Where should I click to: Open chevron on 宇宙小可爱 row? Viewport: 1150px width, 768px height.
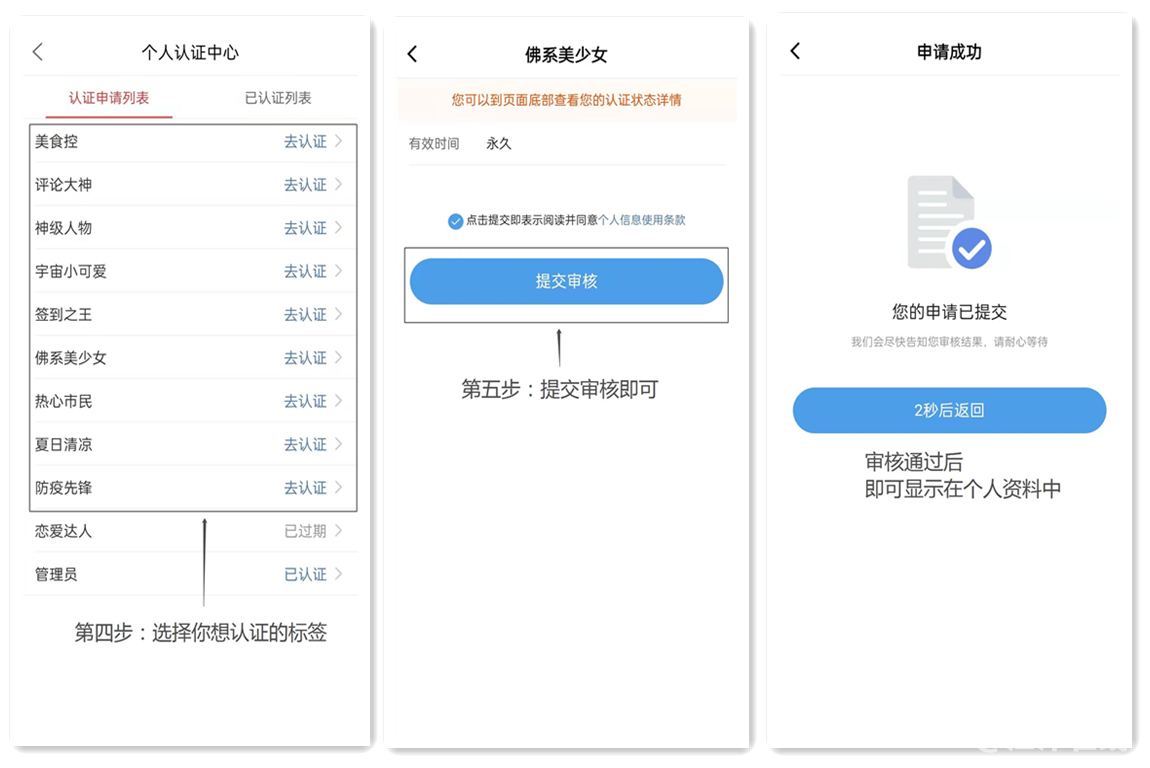339,271
